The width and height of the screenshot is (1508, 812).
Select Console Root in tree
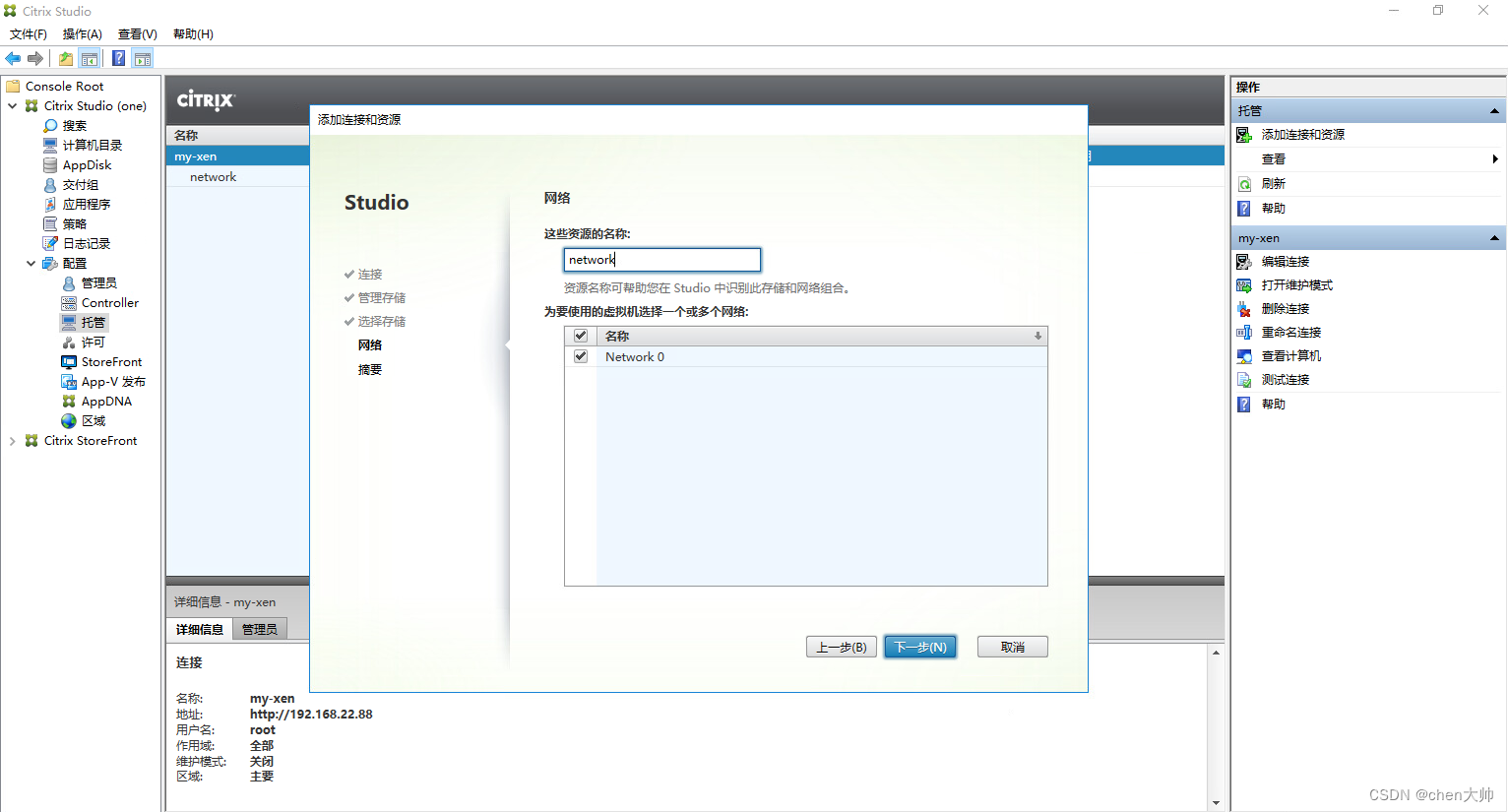coord(64,87)
